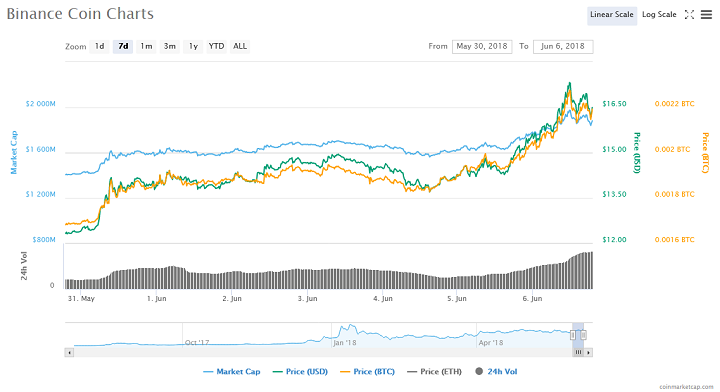Viewport: 720px width, 392px height.
Task: Click Apr '18 label in navigator
Action: point(491,342)
